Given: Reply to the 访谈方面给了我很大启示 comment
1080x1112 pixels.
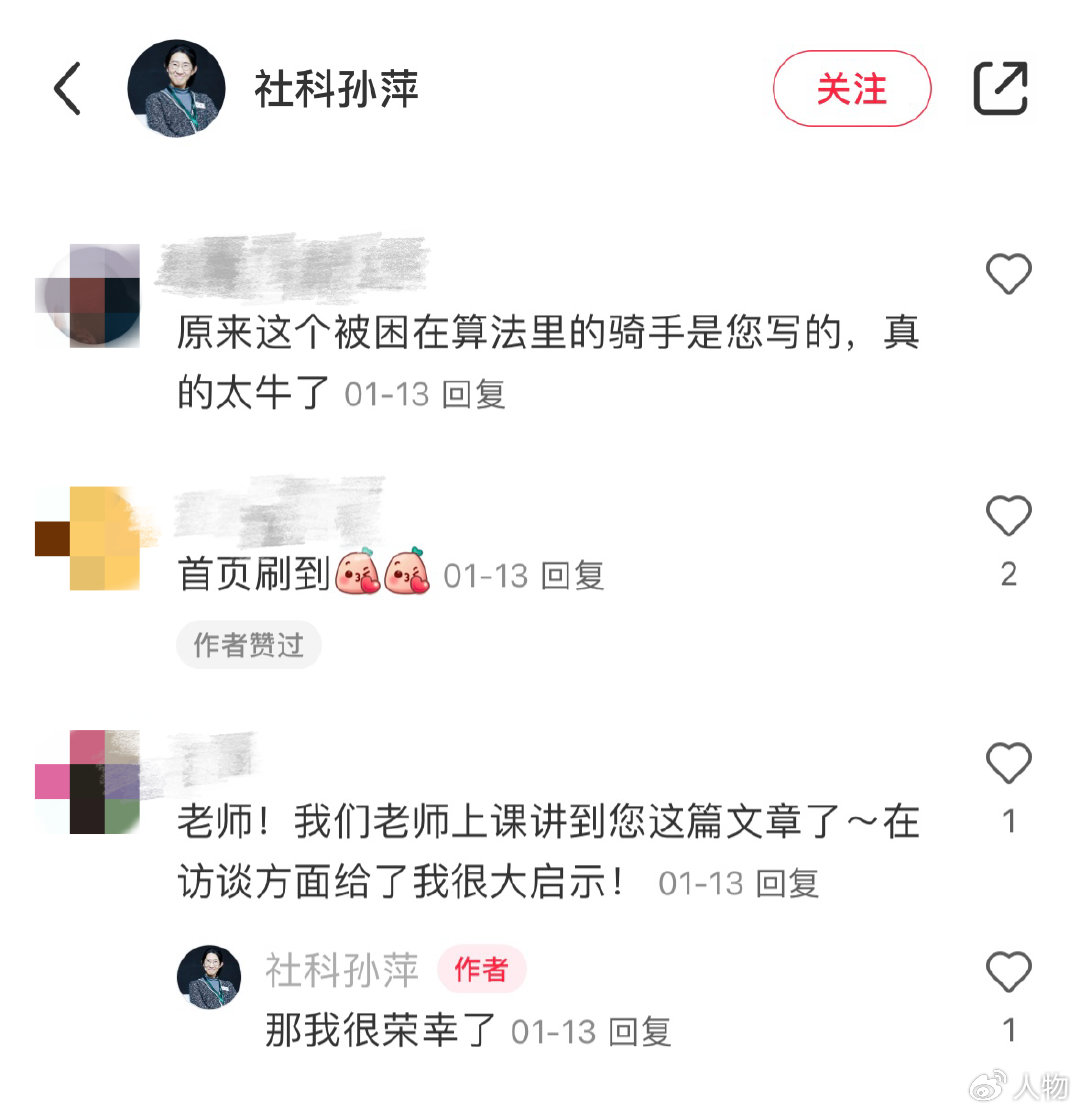Looking at the screenshot, I should tap(787, 884).
